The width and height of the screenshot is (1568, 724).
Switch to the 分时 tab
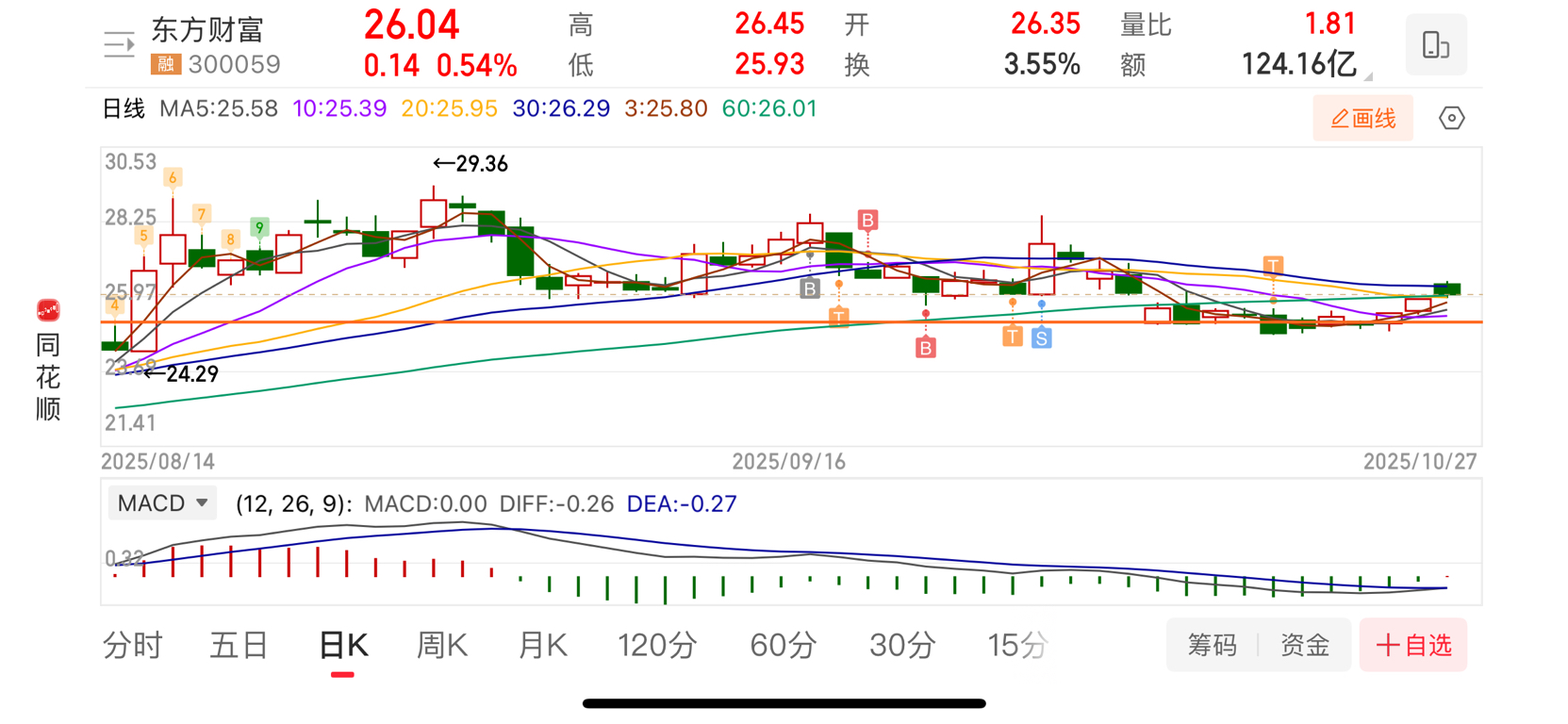click(x=133, y=646)
